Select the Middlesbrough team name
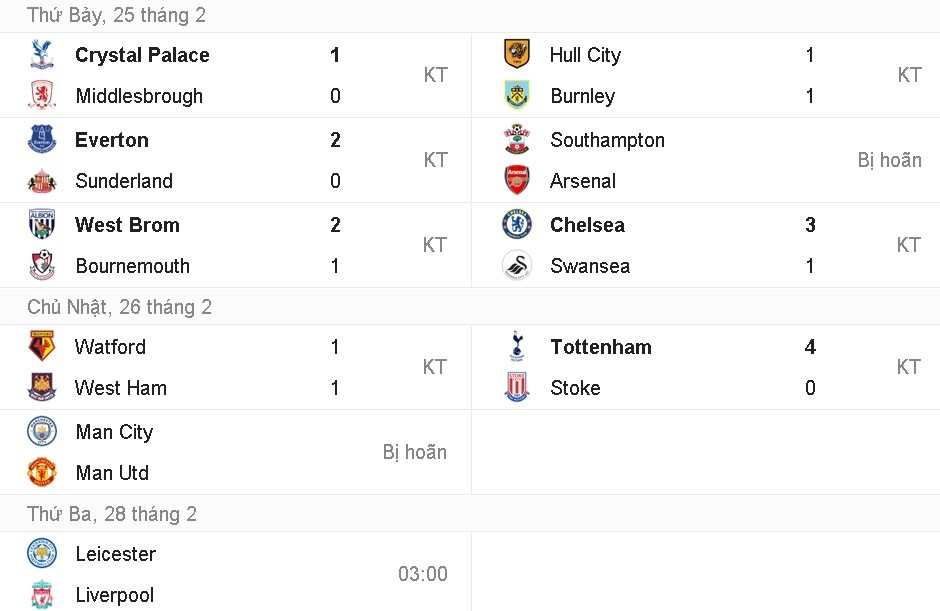 [x=139, y=96]
